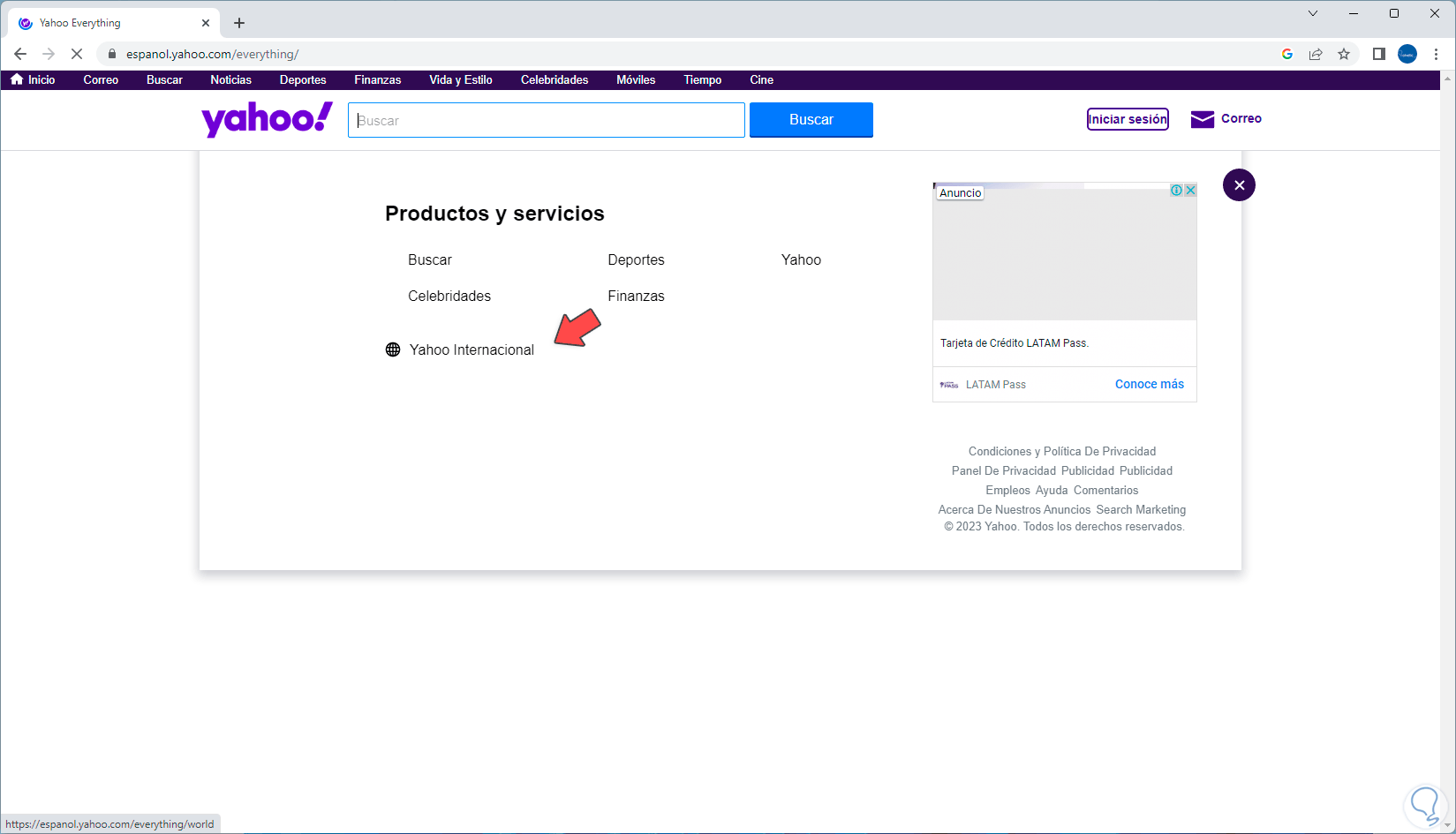Select the Yahoo Everything tab
The image size is (1456, 834).
pos(115,23)
